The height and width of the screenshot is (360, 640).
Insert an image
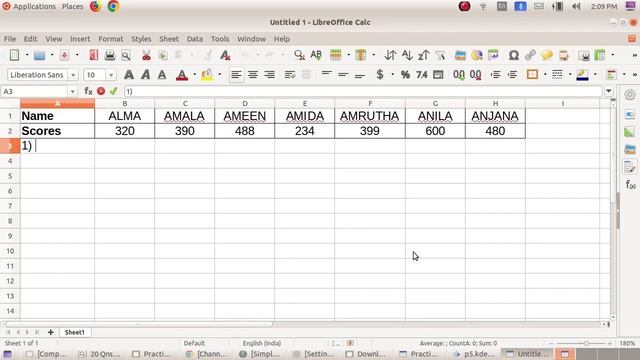[460, 55]
